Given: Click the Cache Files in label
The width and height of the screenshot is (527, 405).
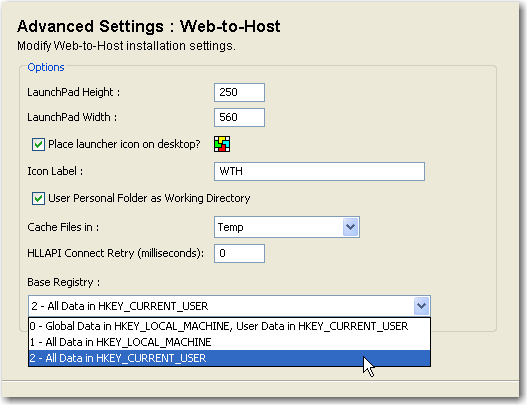Looking at the screenshot, I should click(63, 227).
